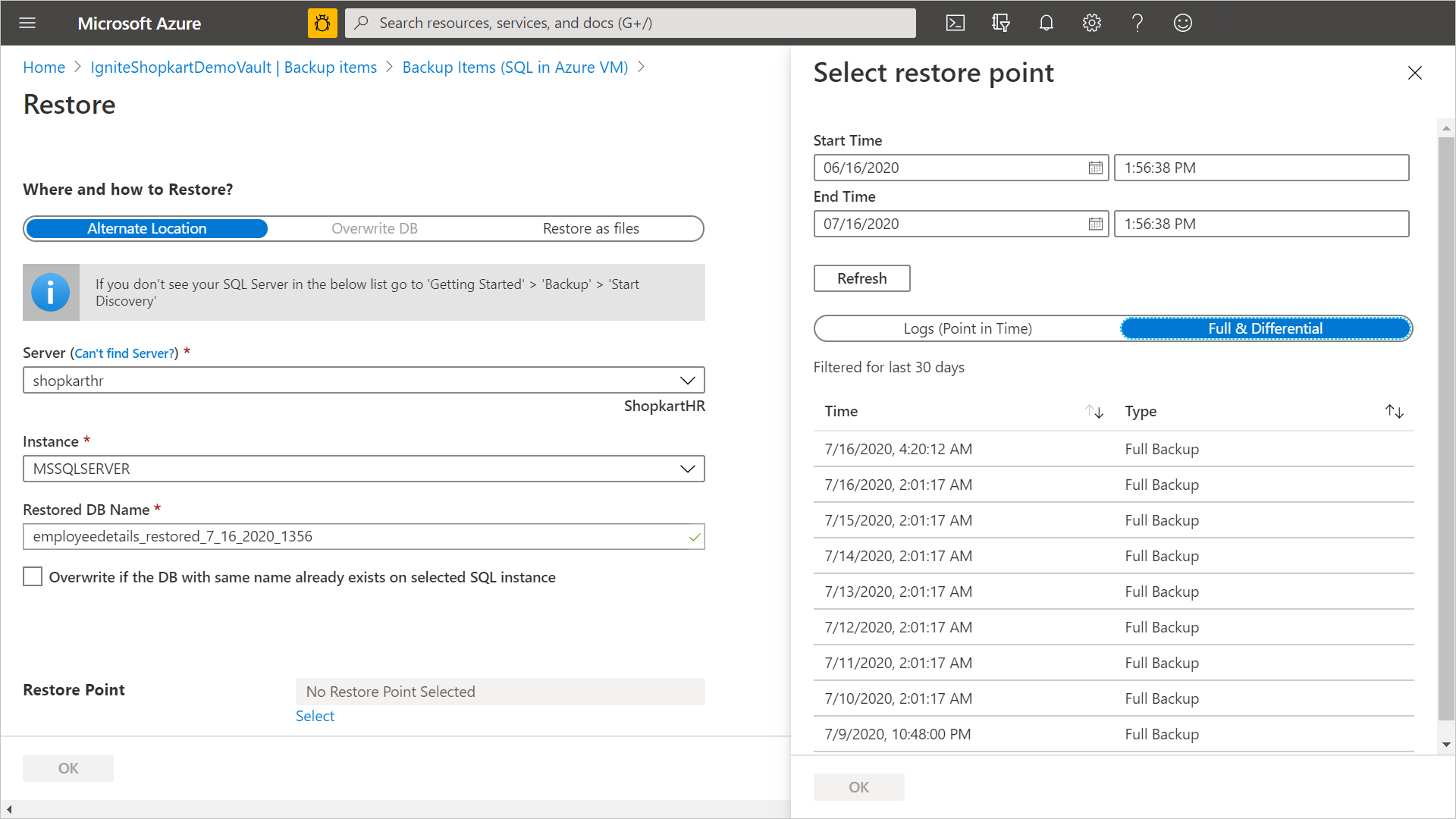Click the portal menu hamburger icon

[27, 22]
